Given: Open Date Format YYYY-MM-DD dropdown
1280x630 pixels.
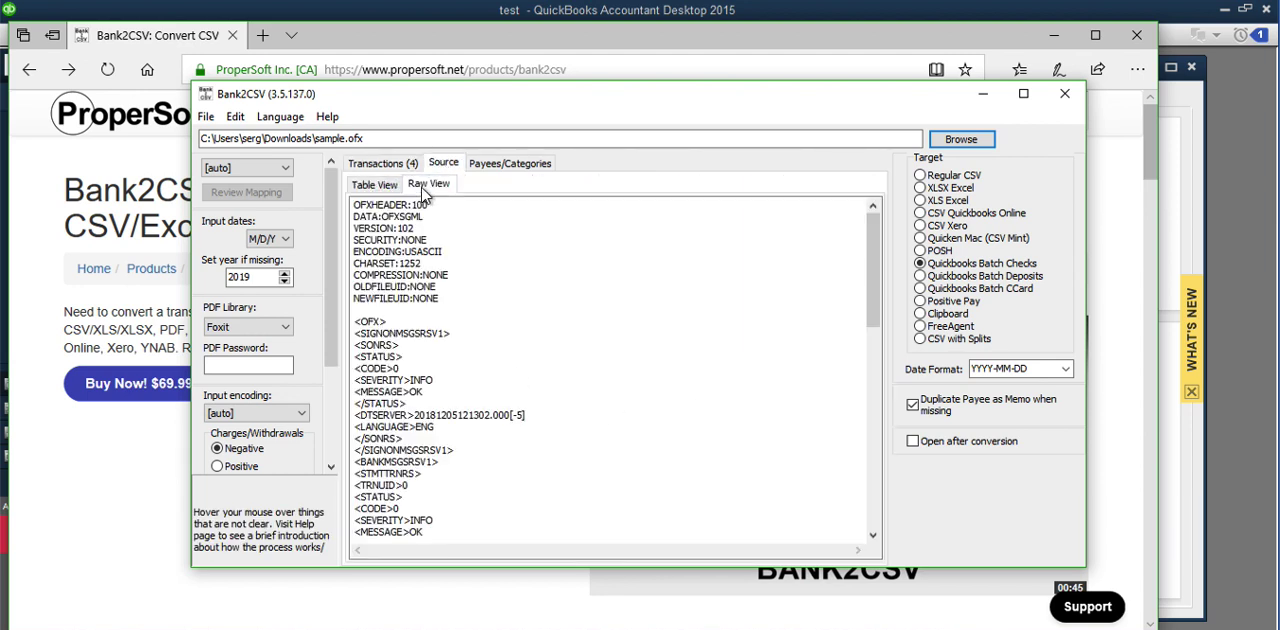Looking at the screenshot, I should pos(1021,369).
